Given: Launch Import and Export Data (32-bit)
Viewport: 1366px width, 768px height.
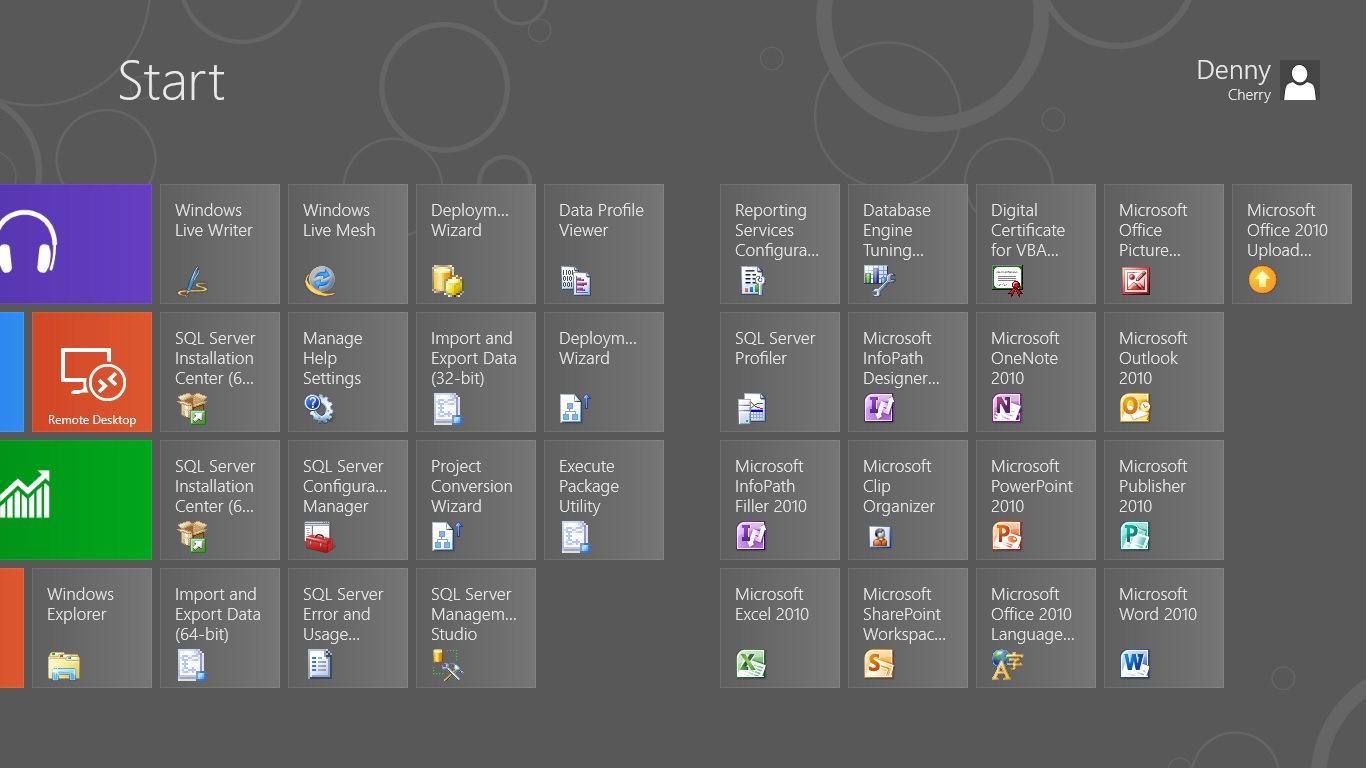Looking at the screenshot, I should pos(476,372).
